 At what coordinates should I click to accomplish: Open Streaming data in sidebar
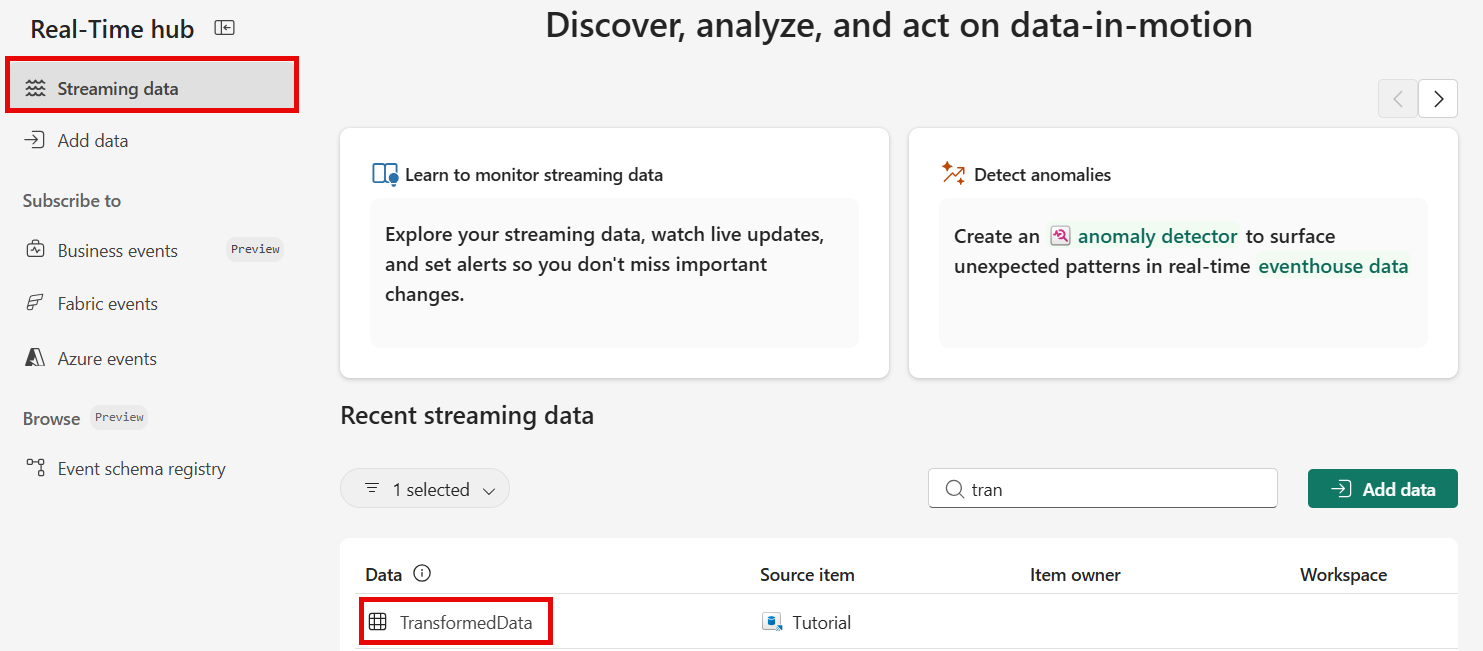coord(152,88)
